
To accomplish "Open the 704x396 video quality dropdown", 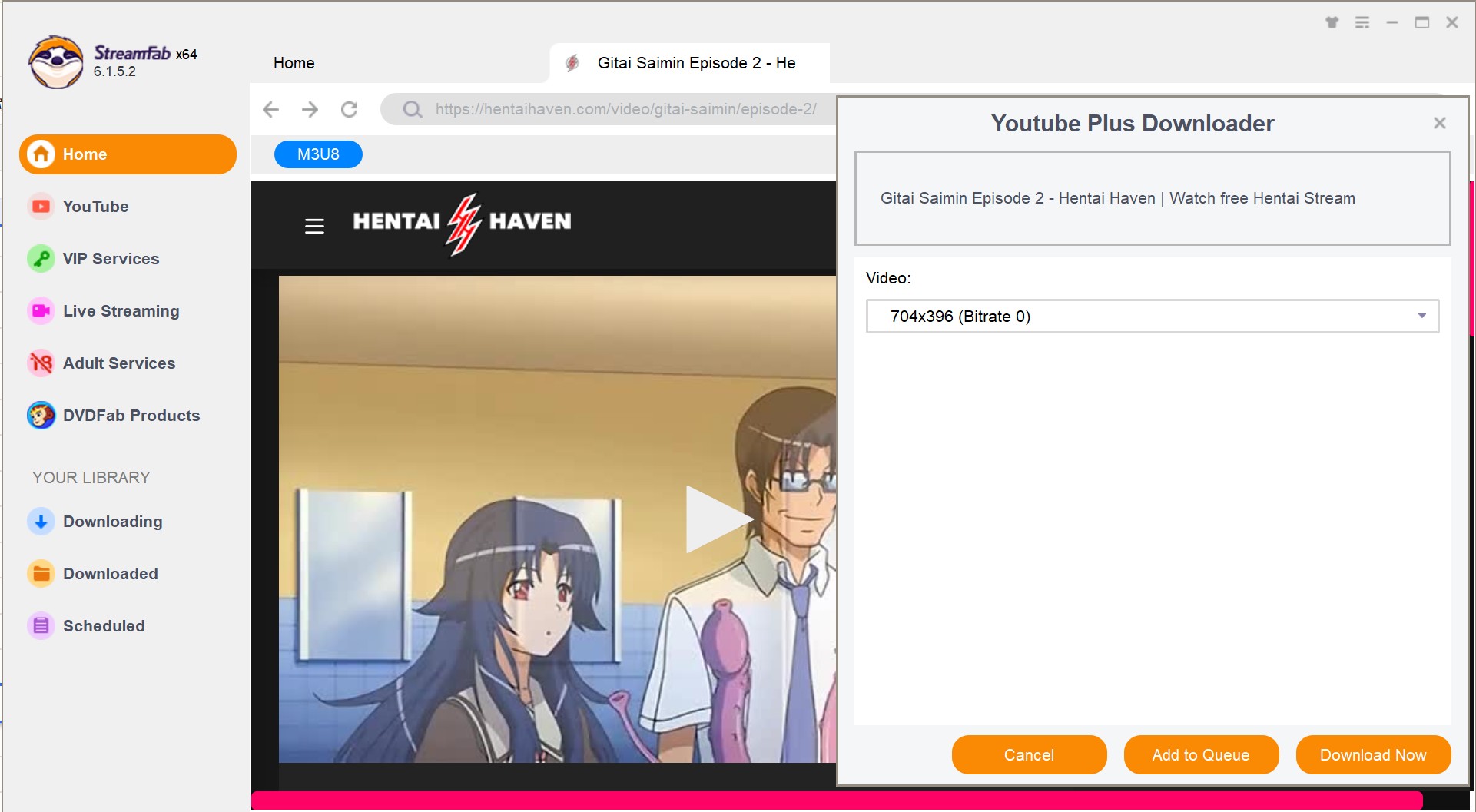I will tap(1153, 317).
